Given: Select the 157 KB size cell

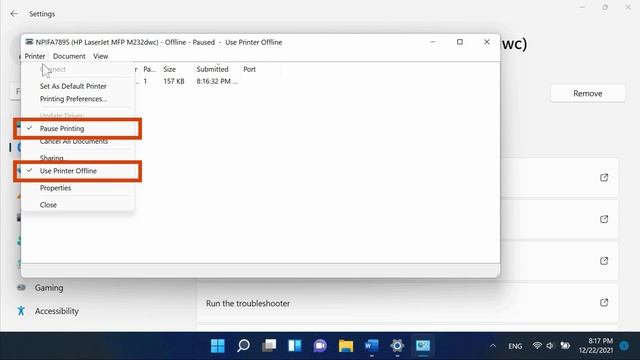Looking at the screenshot, I should (174, 81).
